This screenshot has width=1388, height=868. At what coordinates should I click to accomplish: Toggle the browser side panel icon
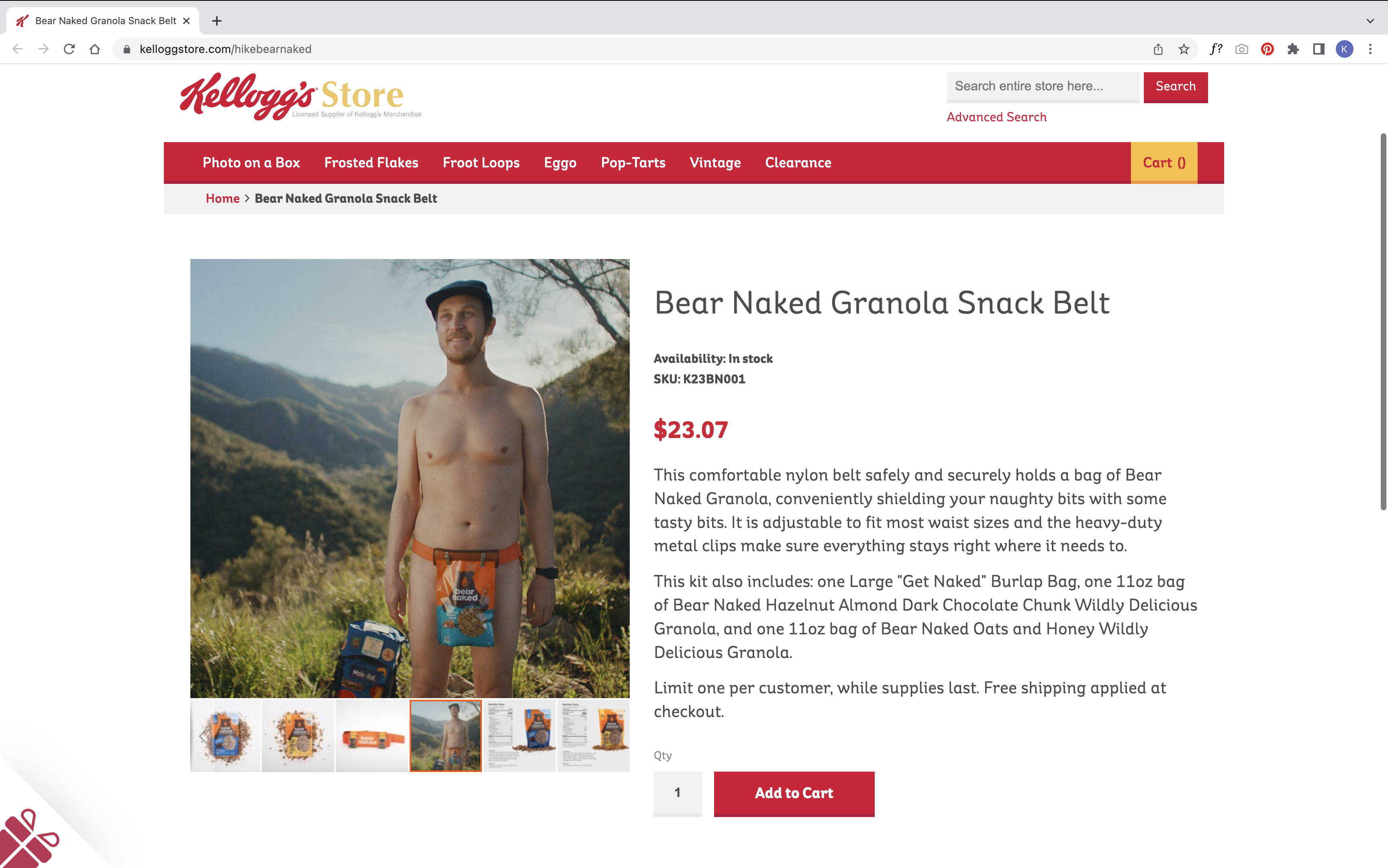pos(1319,49)
